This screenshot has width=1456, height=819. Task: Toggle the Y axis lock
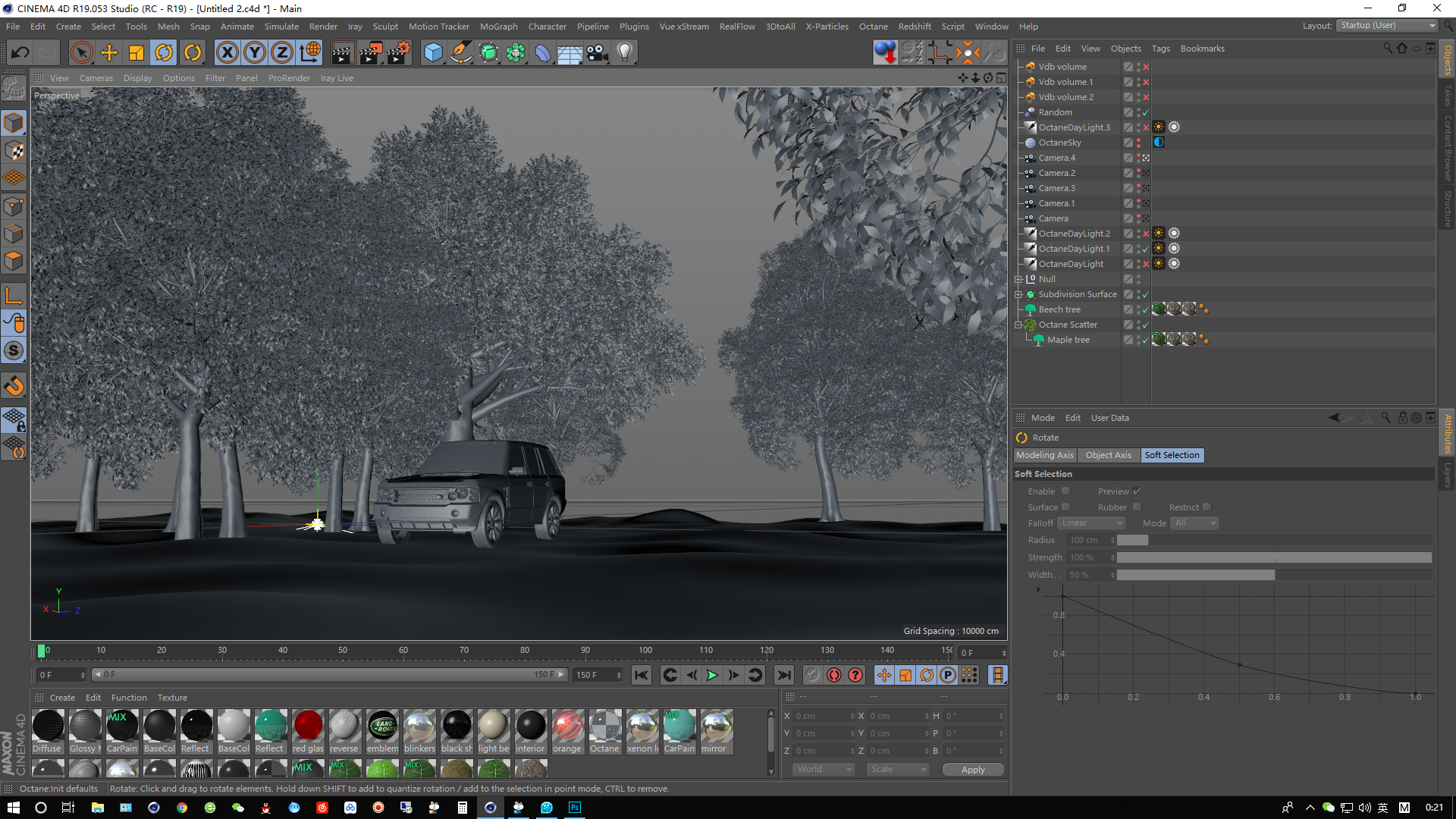click(255, 52)
